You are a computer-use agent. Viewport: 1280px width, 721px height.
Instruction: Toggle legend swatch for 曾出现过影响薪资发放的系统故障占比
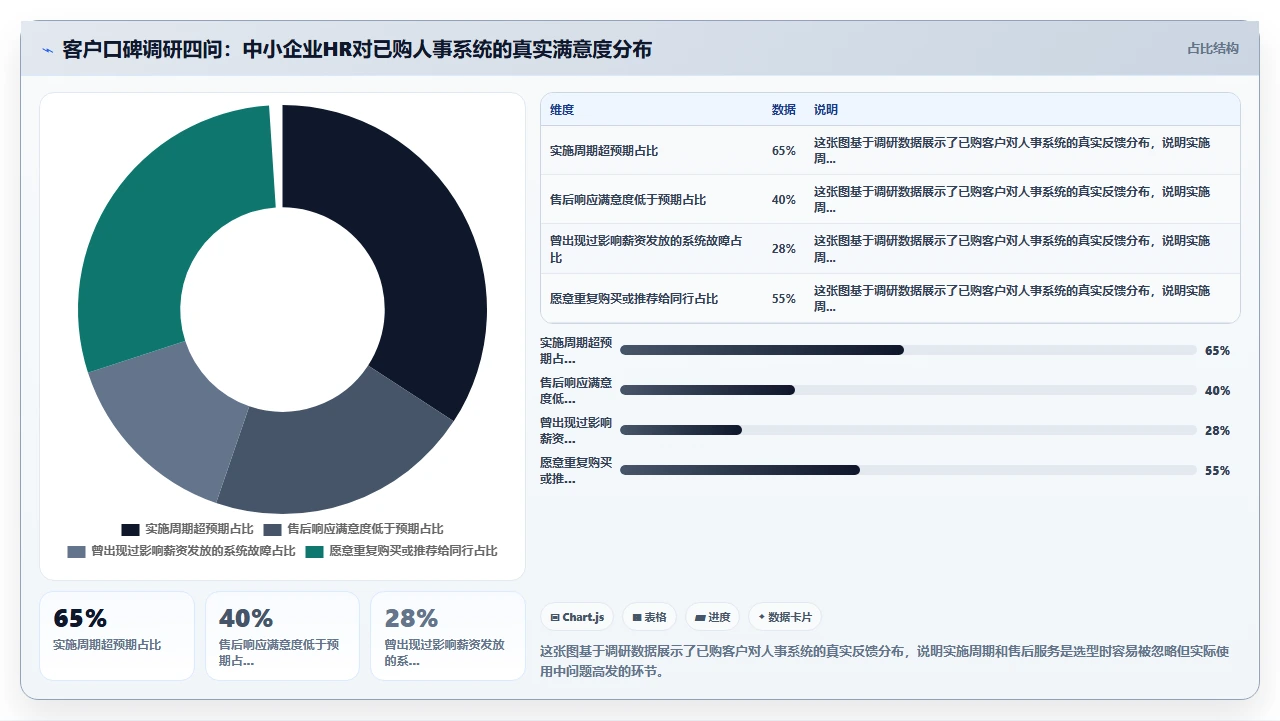(x=76, y=551)
